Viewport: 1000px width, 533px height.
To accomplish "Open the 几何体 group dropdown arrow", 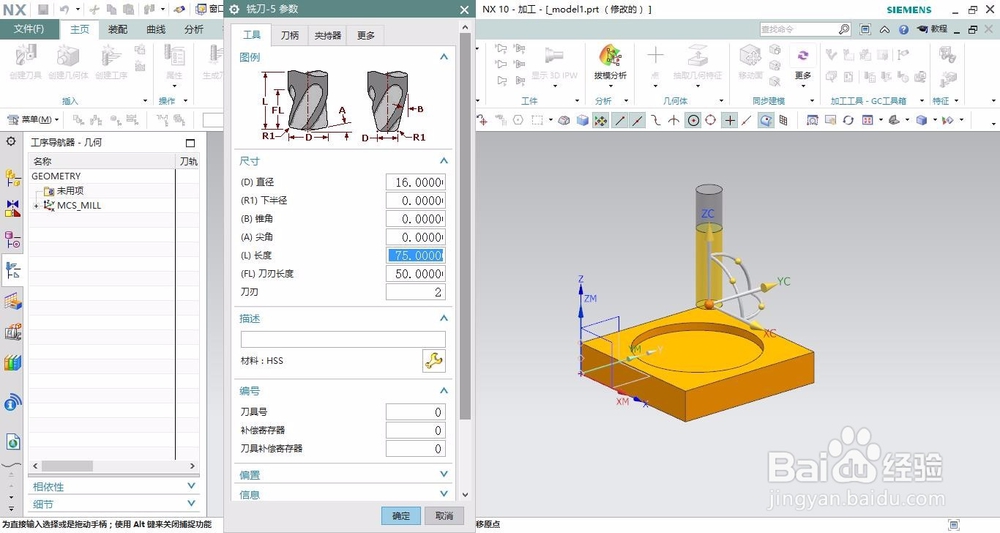I will coord(721,101).
